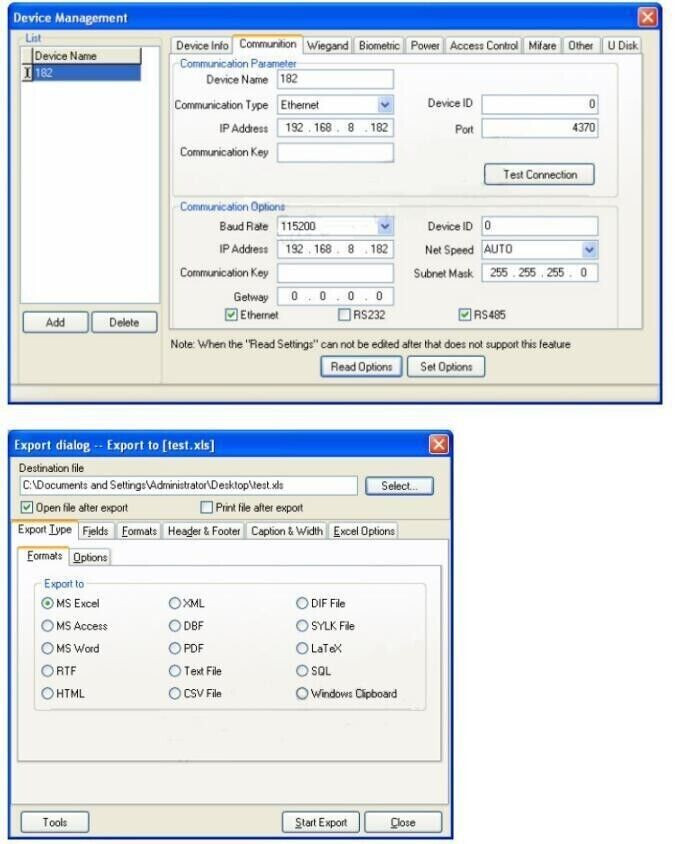Viewport: 675px width, 844px height.
Task: Open the Net Speed dropdown
Action: click(589, 249)
